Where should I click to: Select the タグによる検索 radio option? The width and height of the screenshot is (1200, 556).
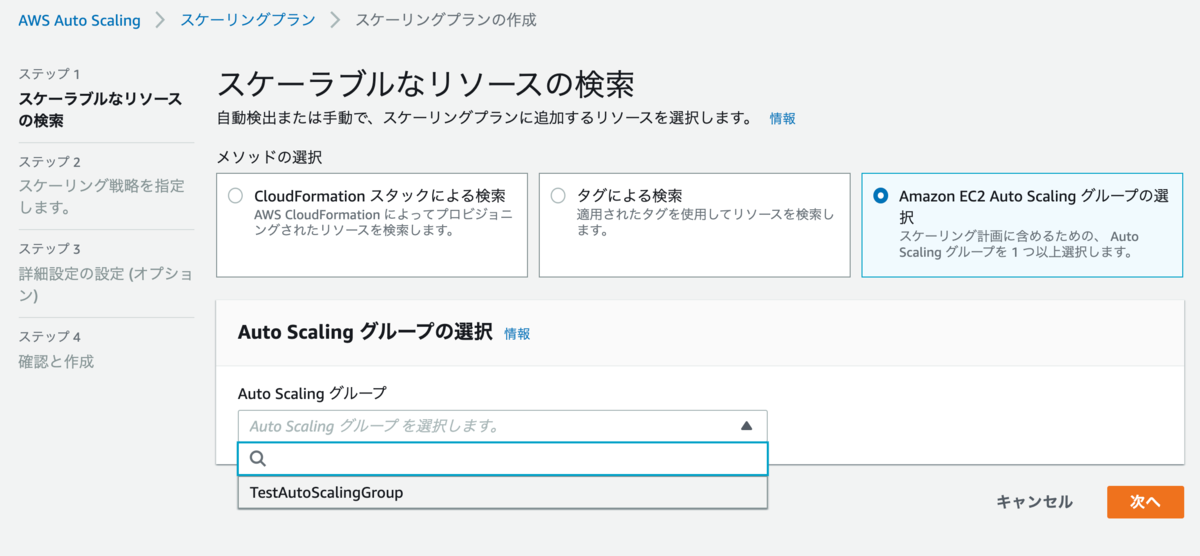(558, 196)
